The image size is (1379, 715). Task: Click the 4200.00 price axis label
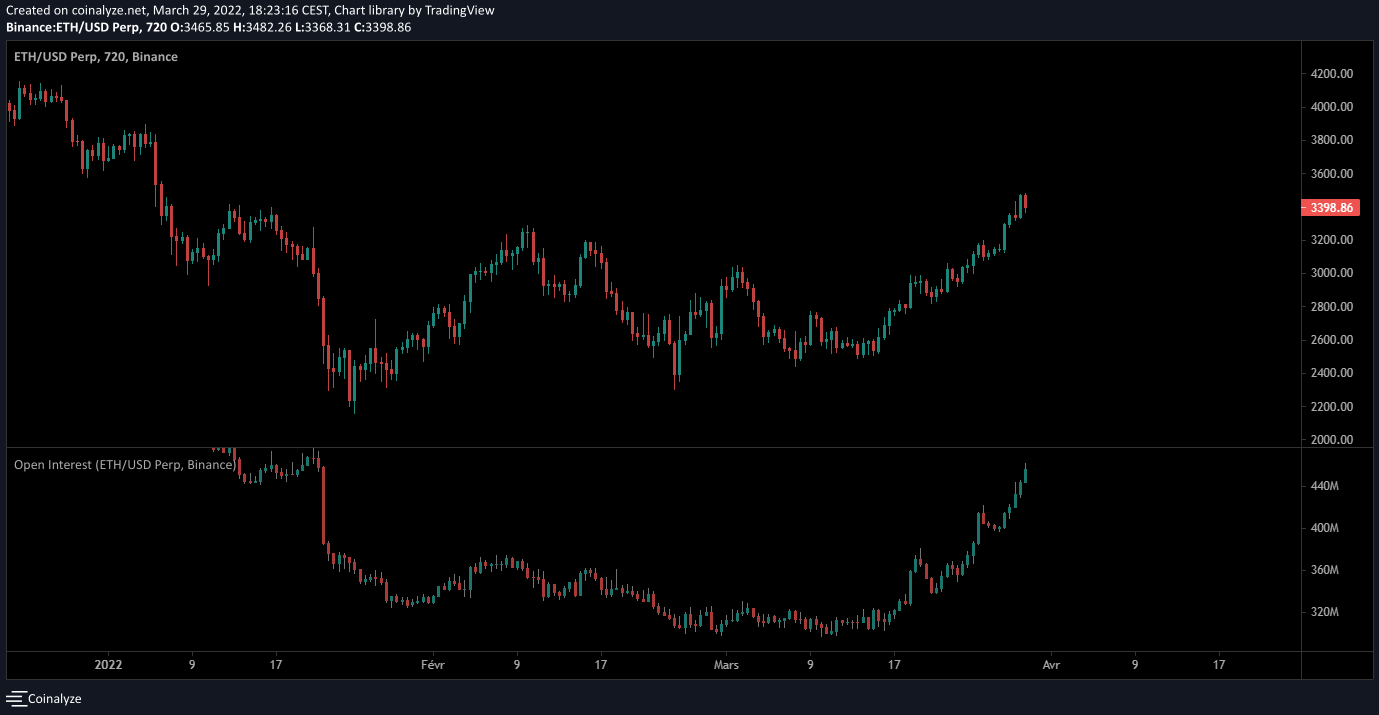pyautogui.click(x=1331, y=74)
